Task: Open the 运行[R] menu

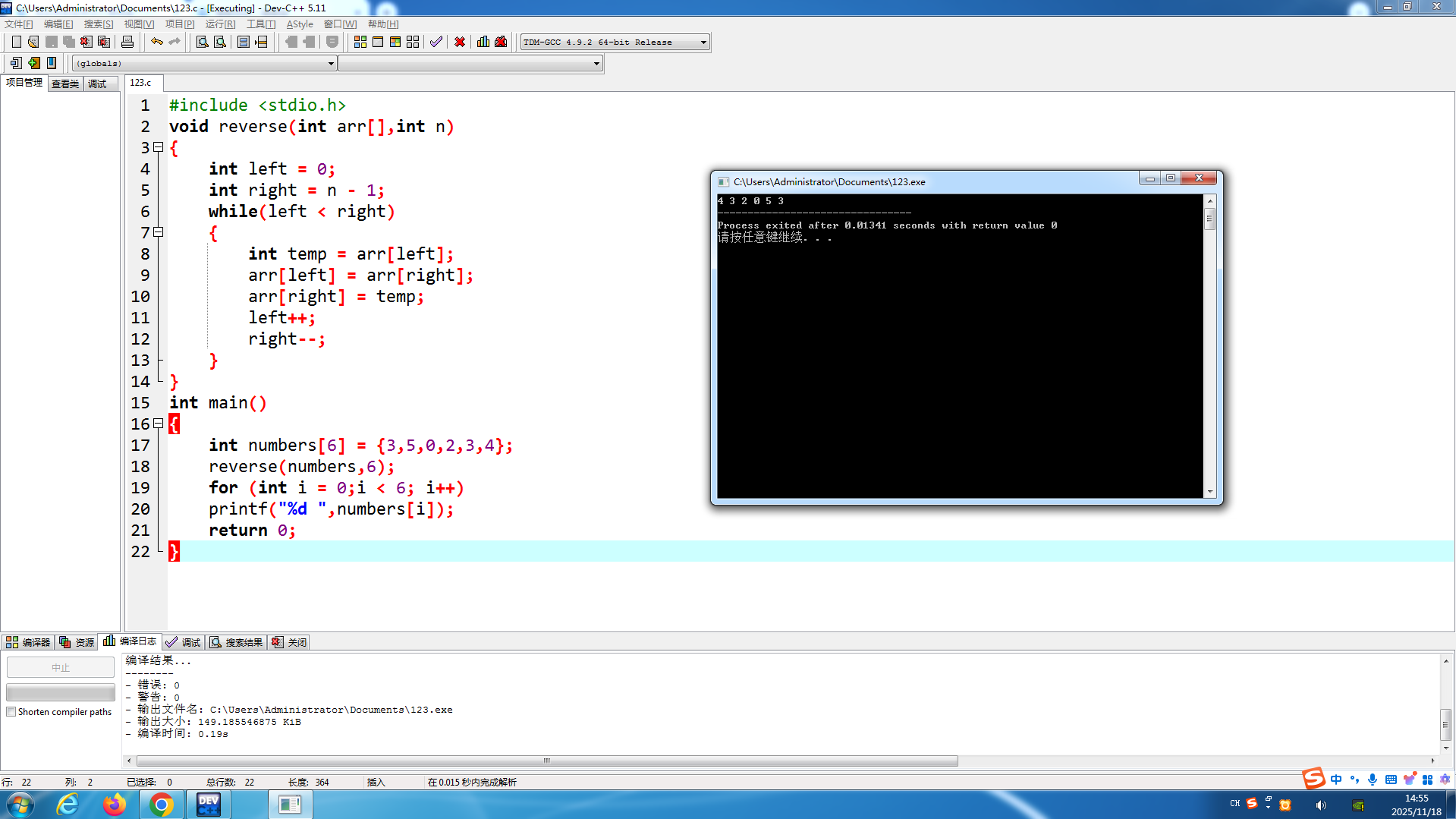Action: pyautogui.click(x=220, y=24)
